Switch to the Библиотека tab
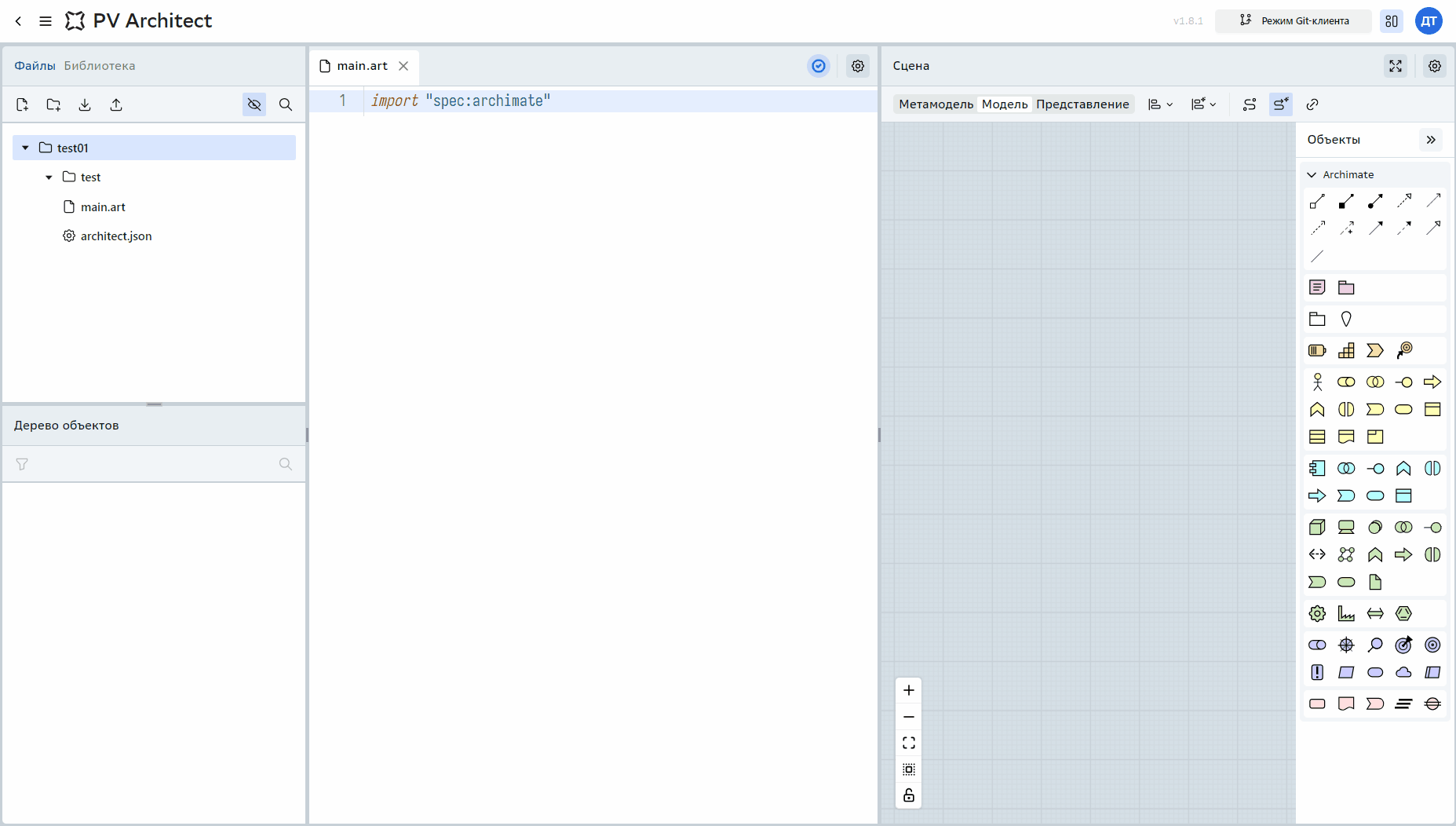Image resolution: width=1456 pixels, height=826 pixels. pyautogui.click(x=100, y=66)
